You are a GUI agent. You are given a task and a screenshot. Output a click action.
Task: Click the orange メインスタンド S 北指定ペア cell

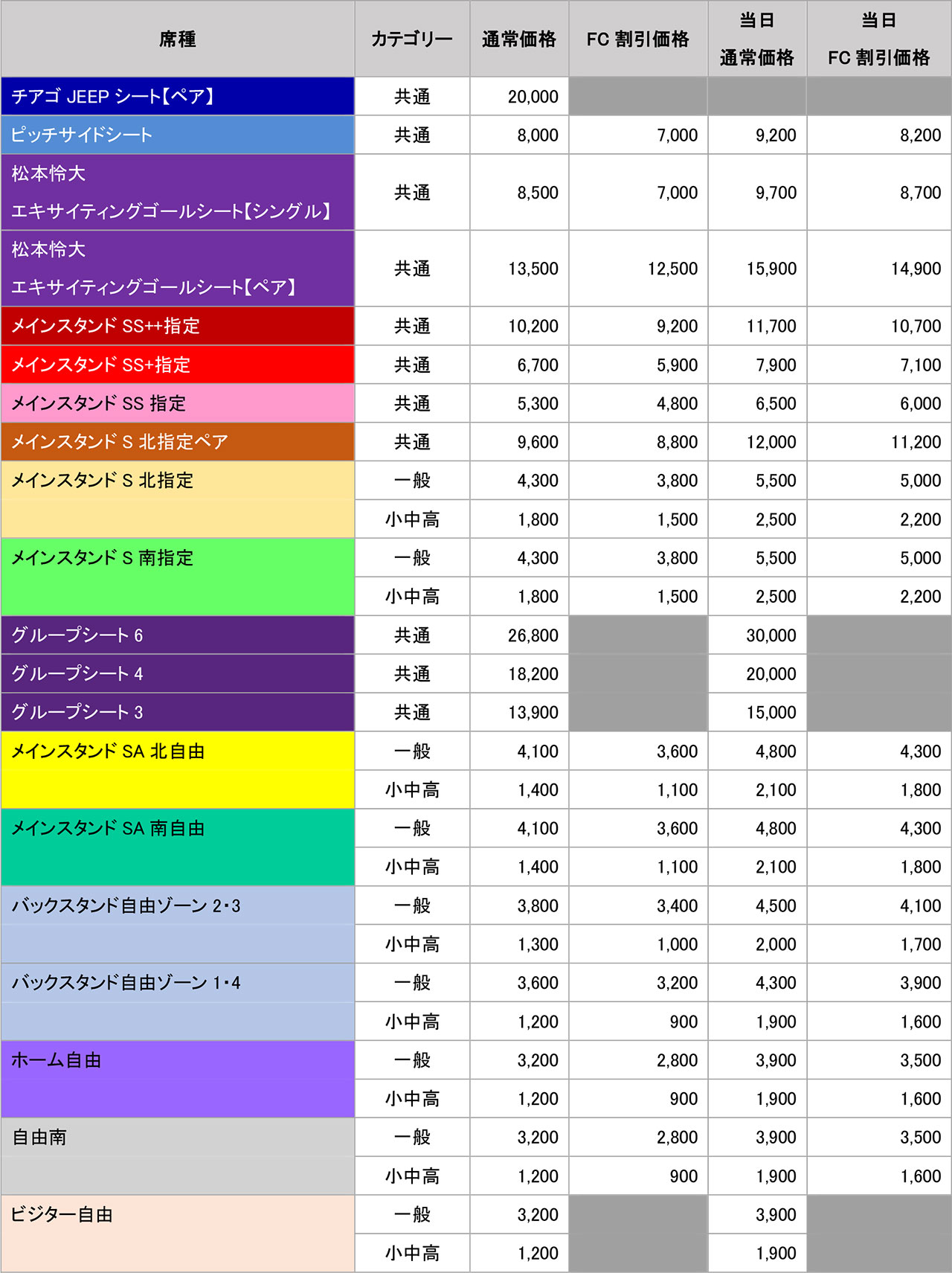pyautogui.click(x=178, y=442)
